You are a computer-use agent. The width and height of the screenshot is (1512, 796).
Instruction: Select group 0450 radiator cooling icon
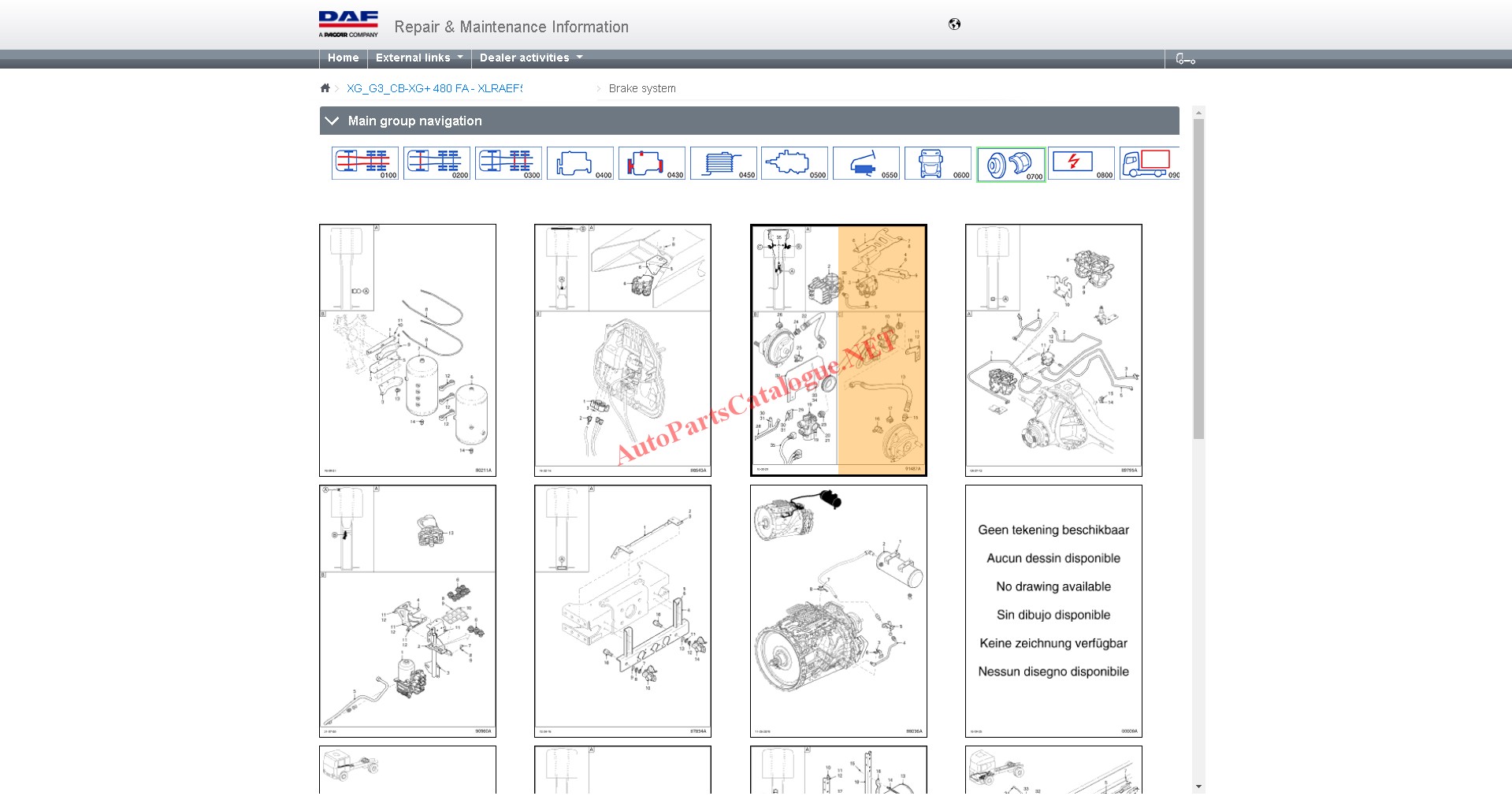(x=723, y=163)
